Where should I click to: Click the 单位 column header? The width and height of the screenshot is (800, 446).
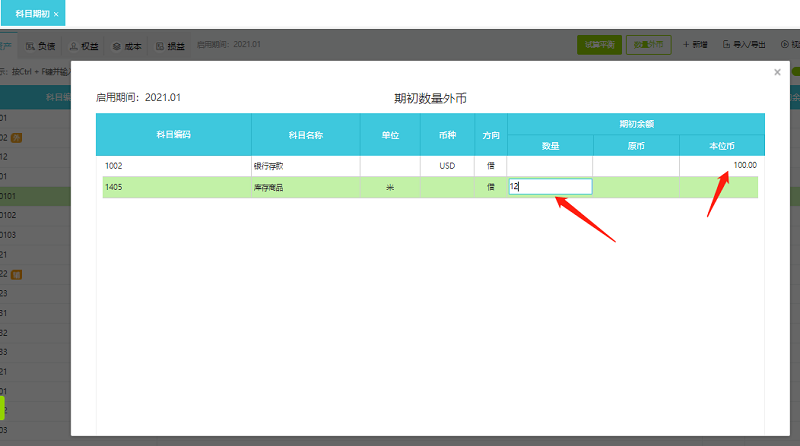[390, 135]
